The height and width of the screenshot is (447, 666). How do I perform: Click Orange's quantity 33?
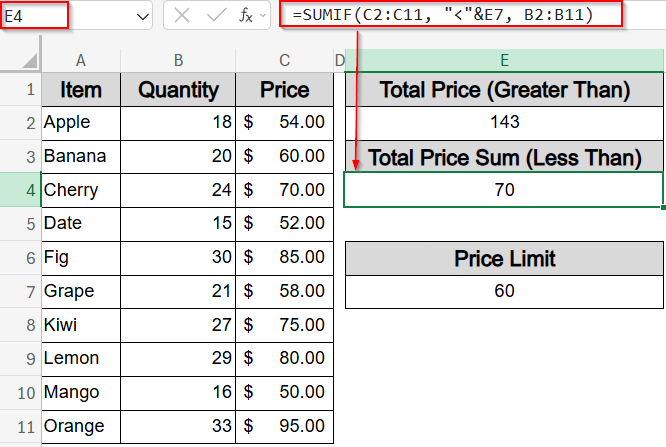(178, 427)
